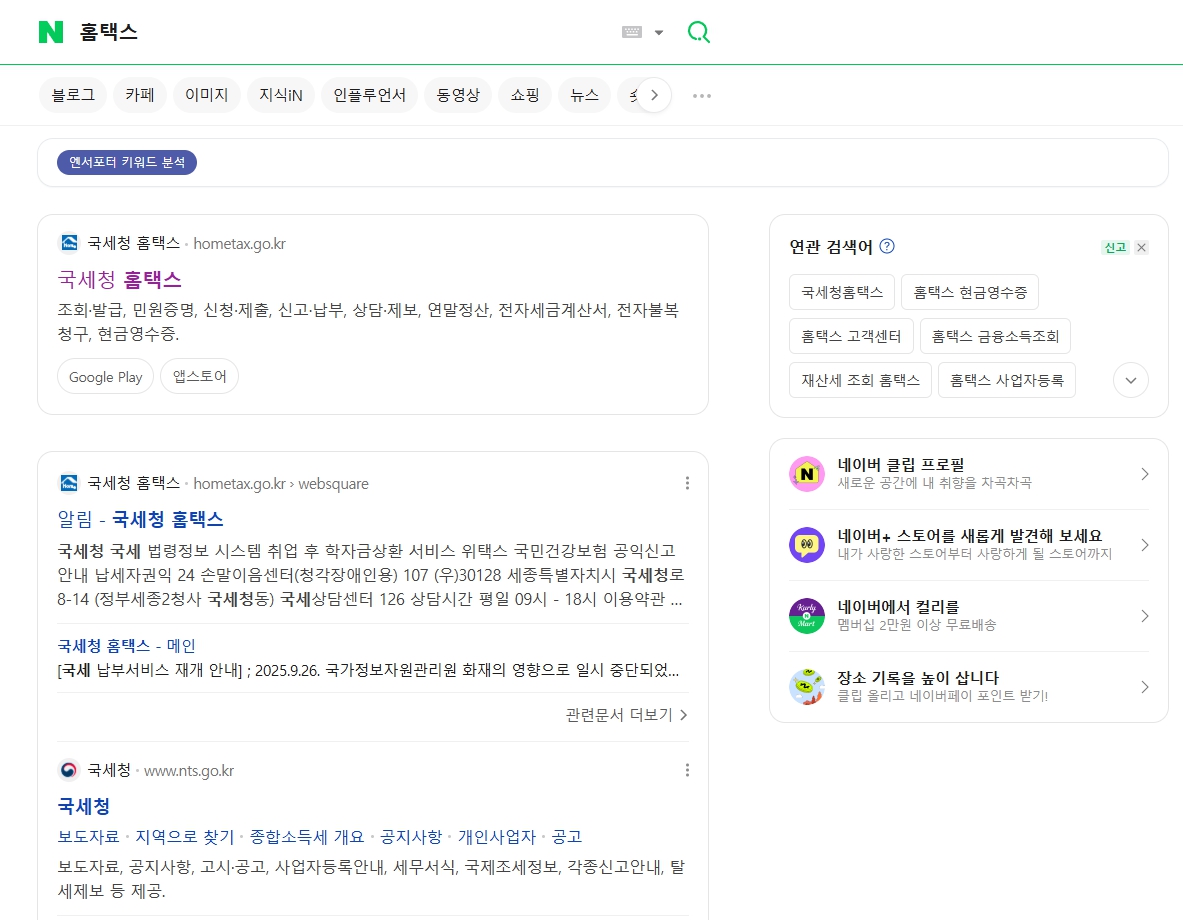Open options menu for www.nts.go.kr result
This screenshot has height=920, width=1183.
[687, 770]
